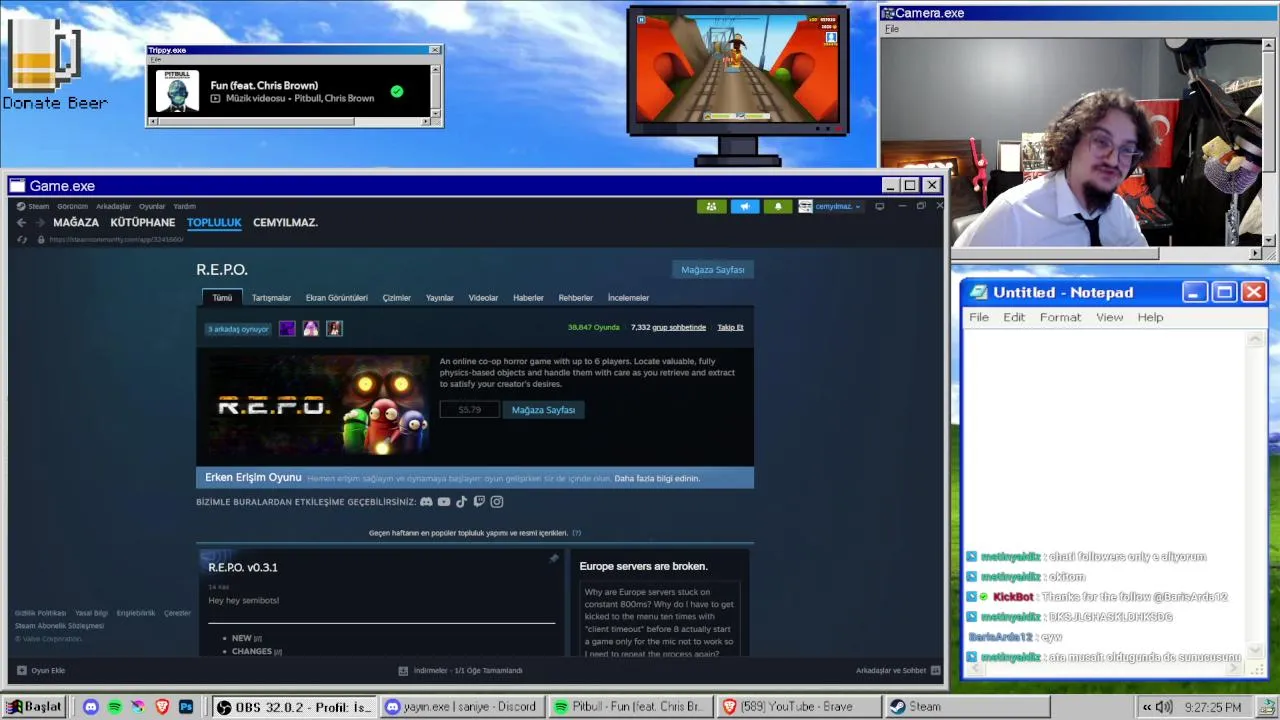Open Notepad File menu

click(979, 317)
